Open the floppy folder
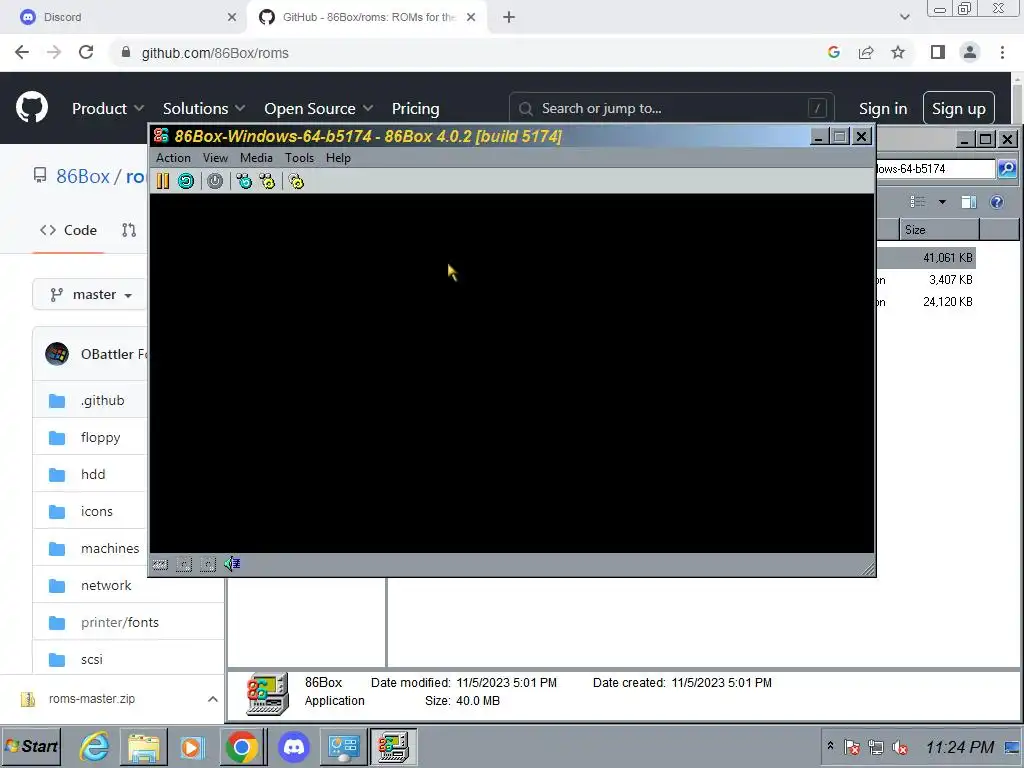The height and width of the screenshot is (768, 1024). [101, 438]
